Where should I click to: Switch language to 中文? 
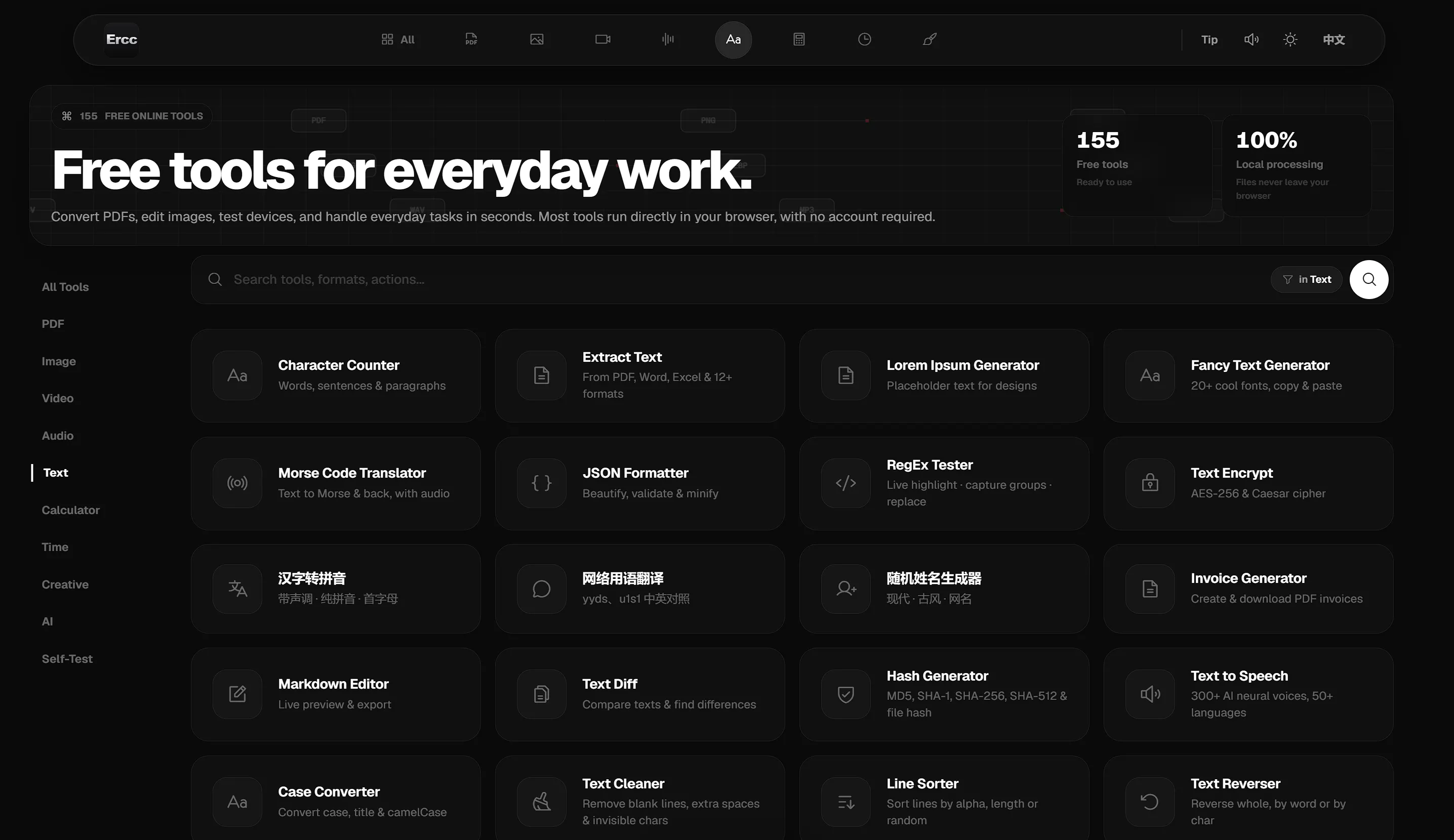[x=1334, y=39]
